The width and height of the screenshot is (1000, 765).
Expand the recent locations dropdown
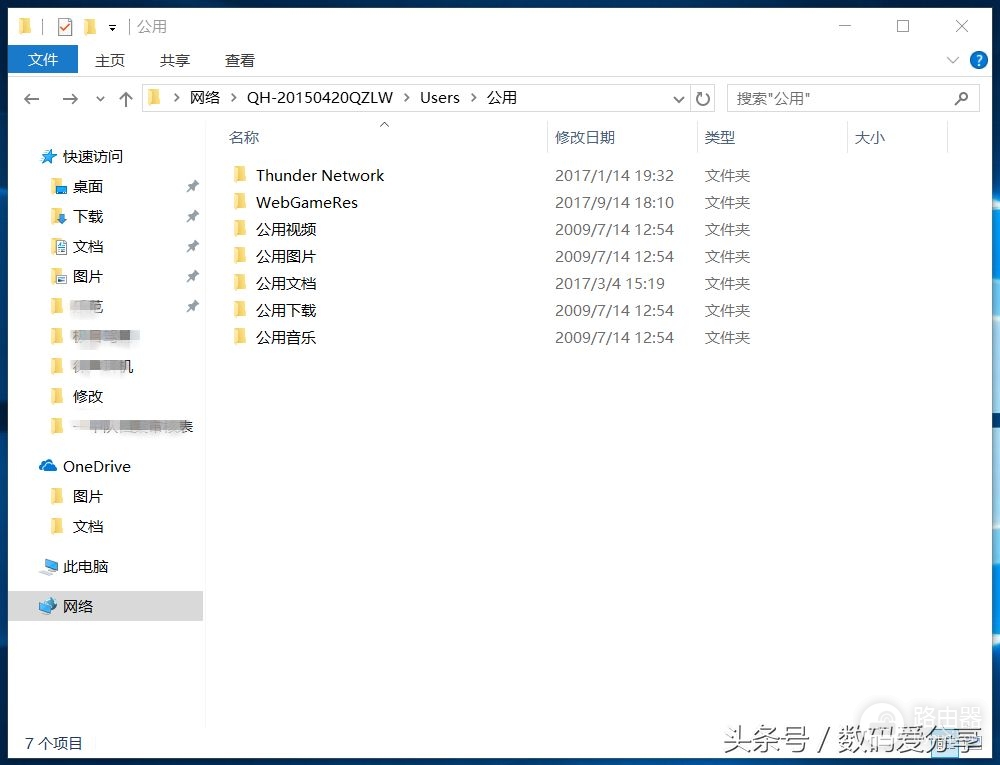point(100,98)
